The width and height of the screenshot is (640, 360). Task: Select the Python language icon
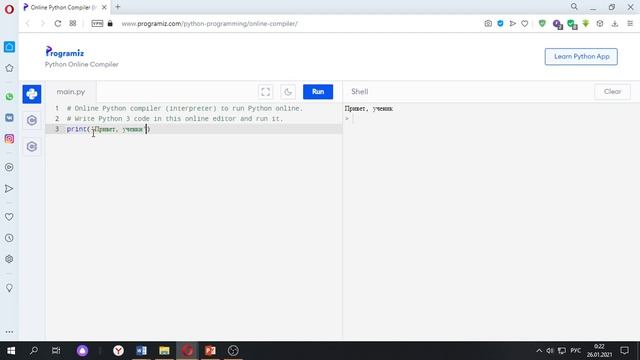tap(32, 94)
